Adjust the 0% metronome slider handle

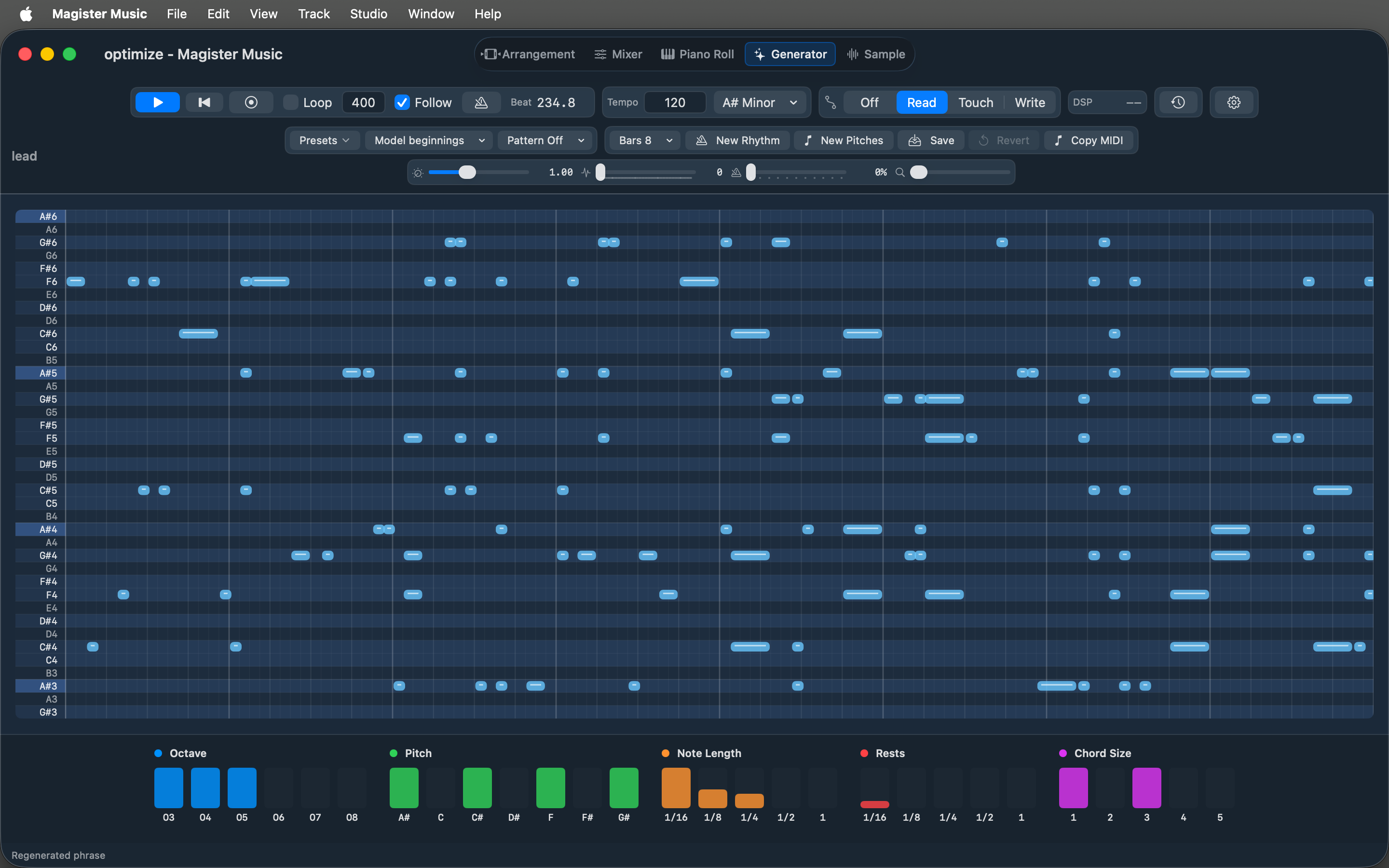[751, 172]
